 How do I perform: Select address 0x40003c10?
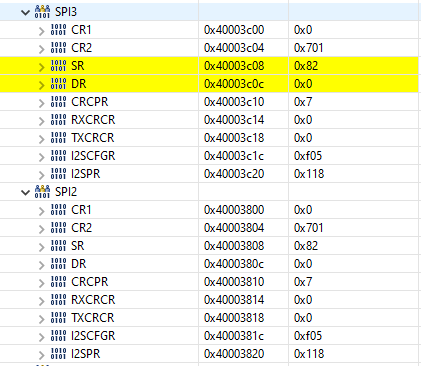coord(234,102)
